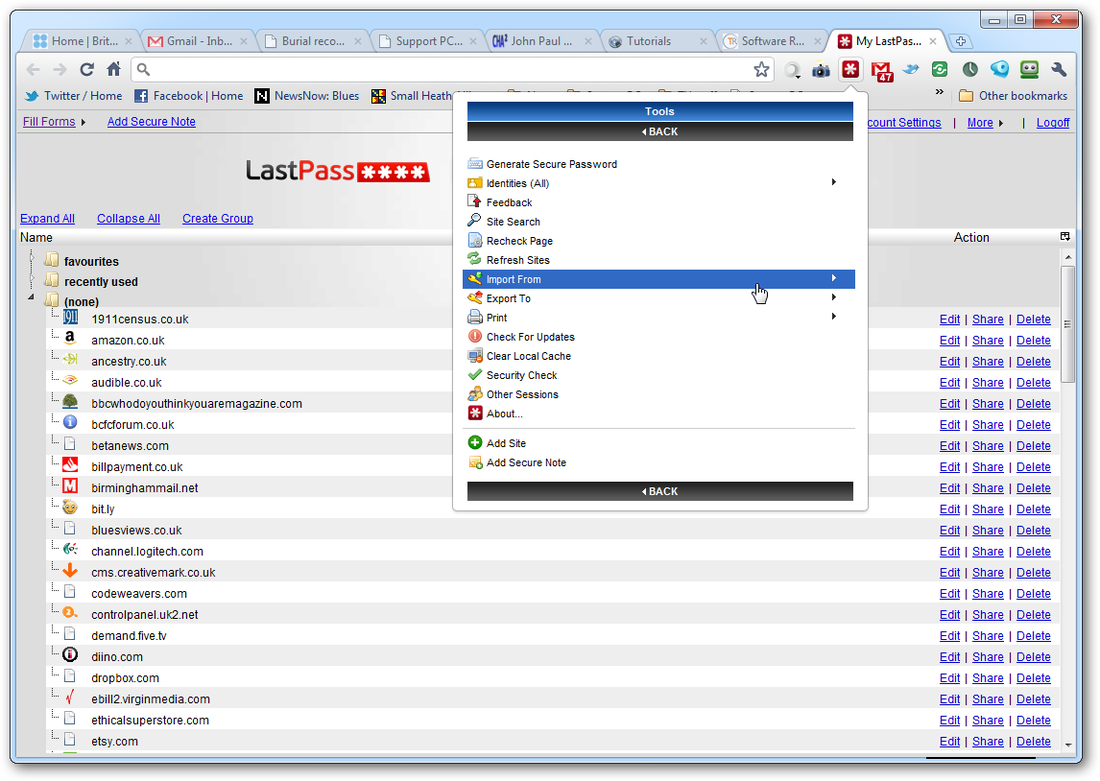The height and width of the screenshot is (781, 1100).
Task: Click the scrollbar down arrow
Action: tap(1068, 745)
